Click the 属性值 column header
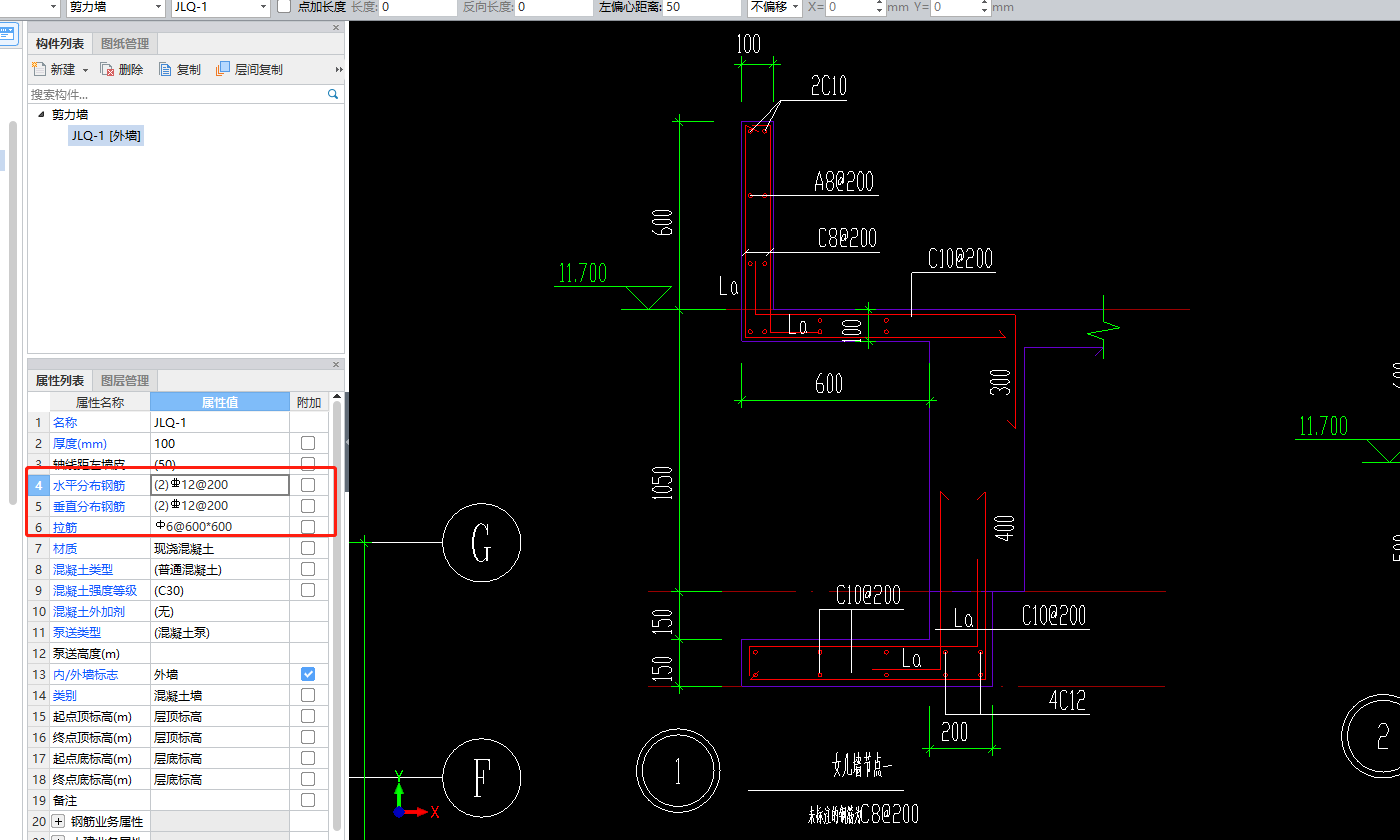Screen dimensions: 1400x840 point(220,402)
